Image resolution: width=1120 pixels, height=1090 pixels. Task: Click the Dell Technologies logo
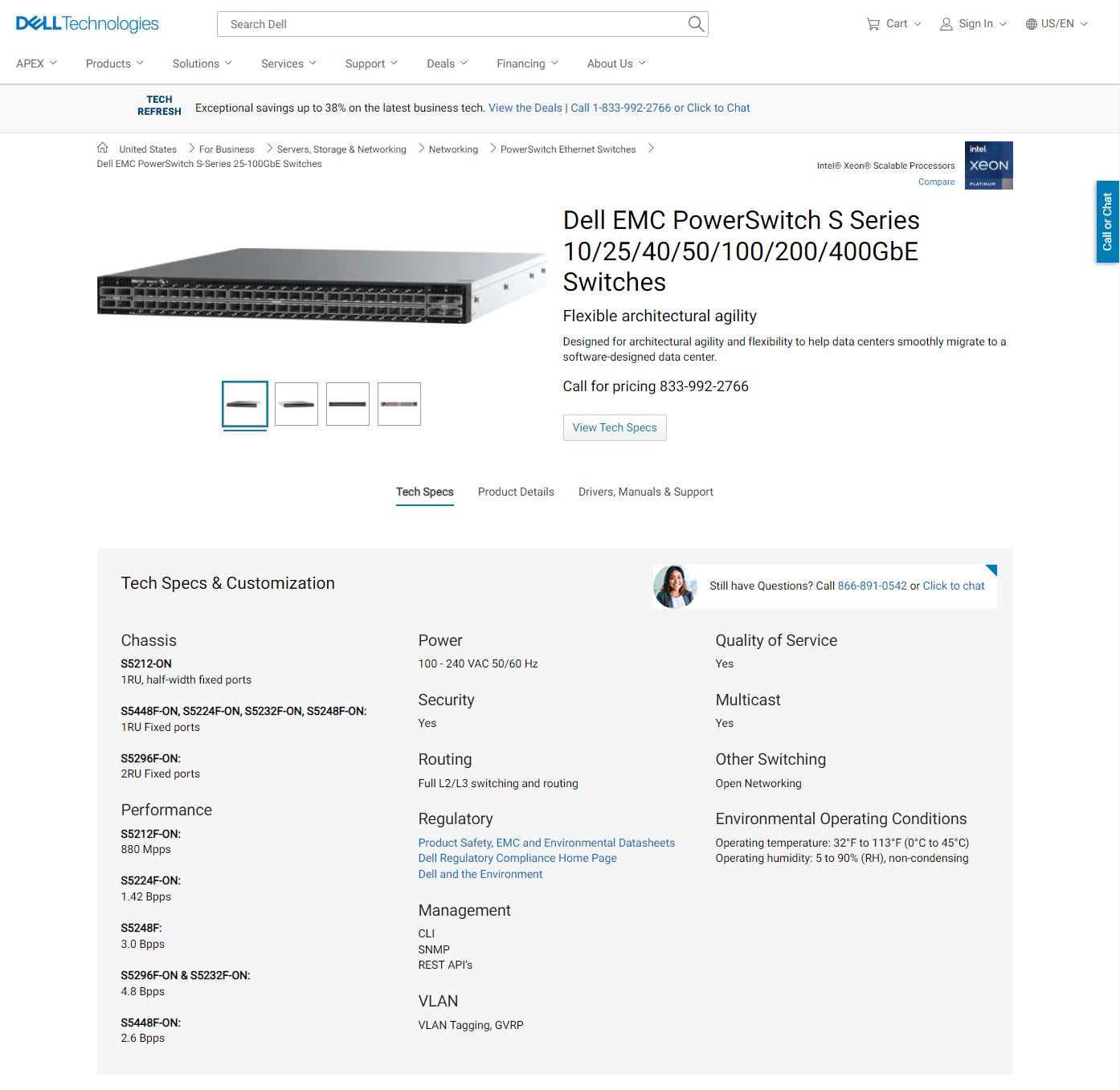click(x=88, y=24)
